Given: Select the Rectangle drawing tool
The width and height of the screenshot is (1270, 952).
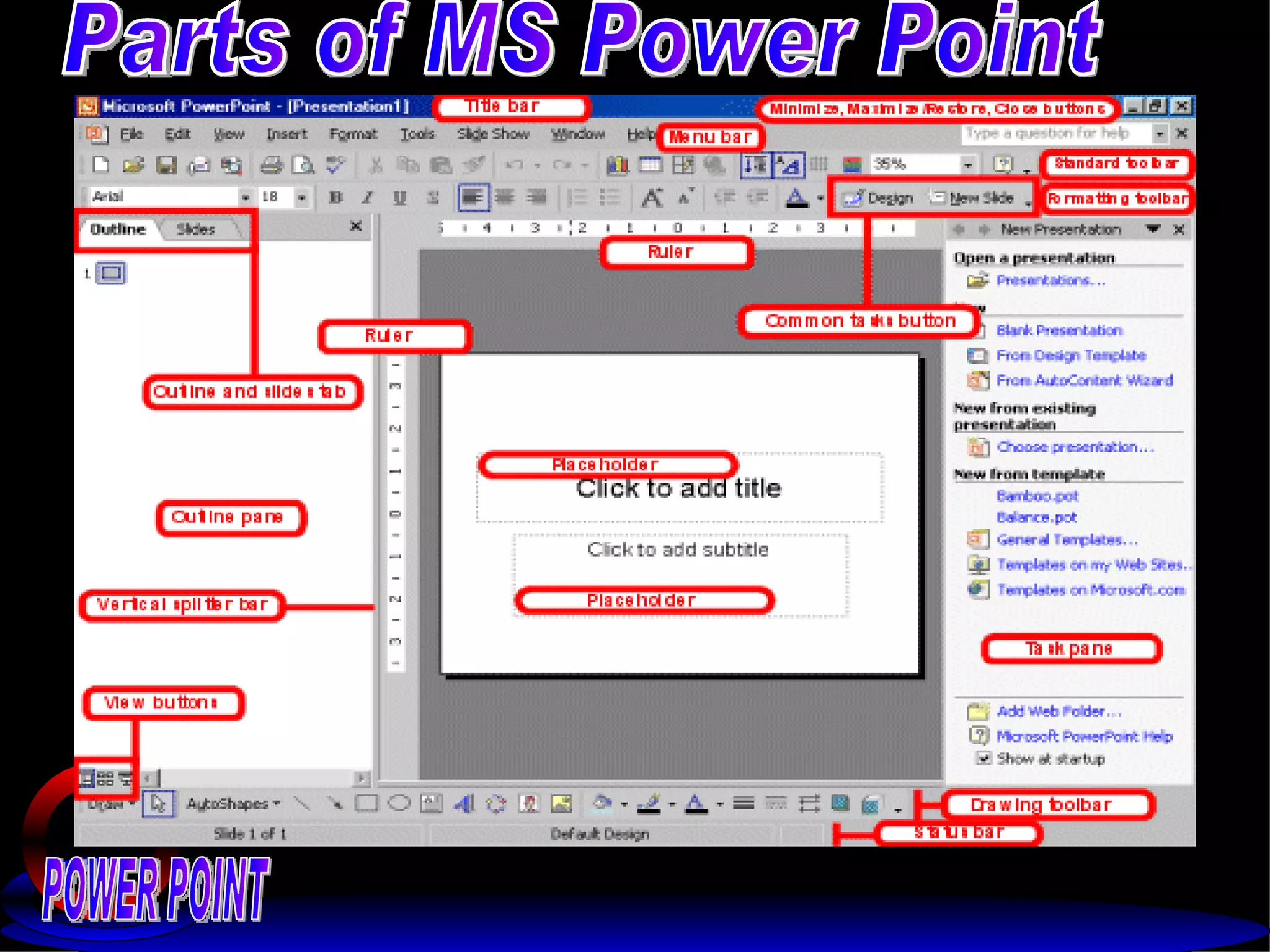Looking at the screenshot, I should tap(366, 804).
